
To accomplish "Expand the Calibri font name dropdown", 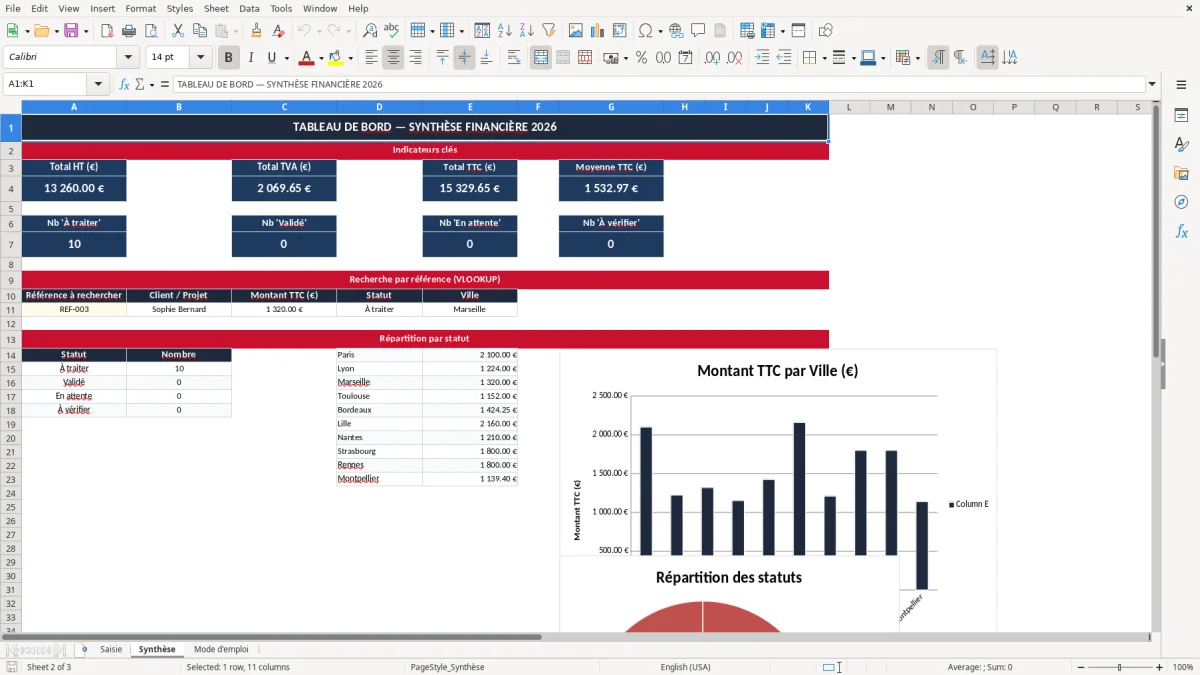I will (128, 58).
